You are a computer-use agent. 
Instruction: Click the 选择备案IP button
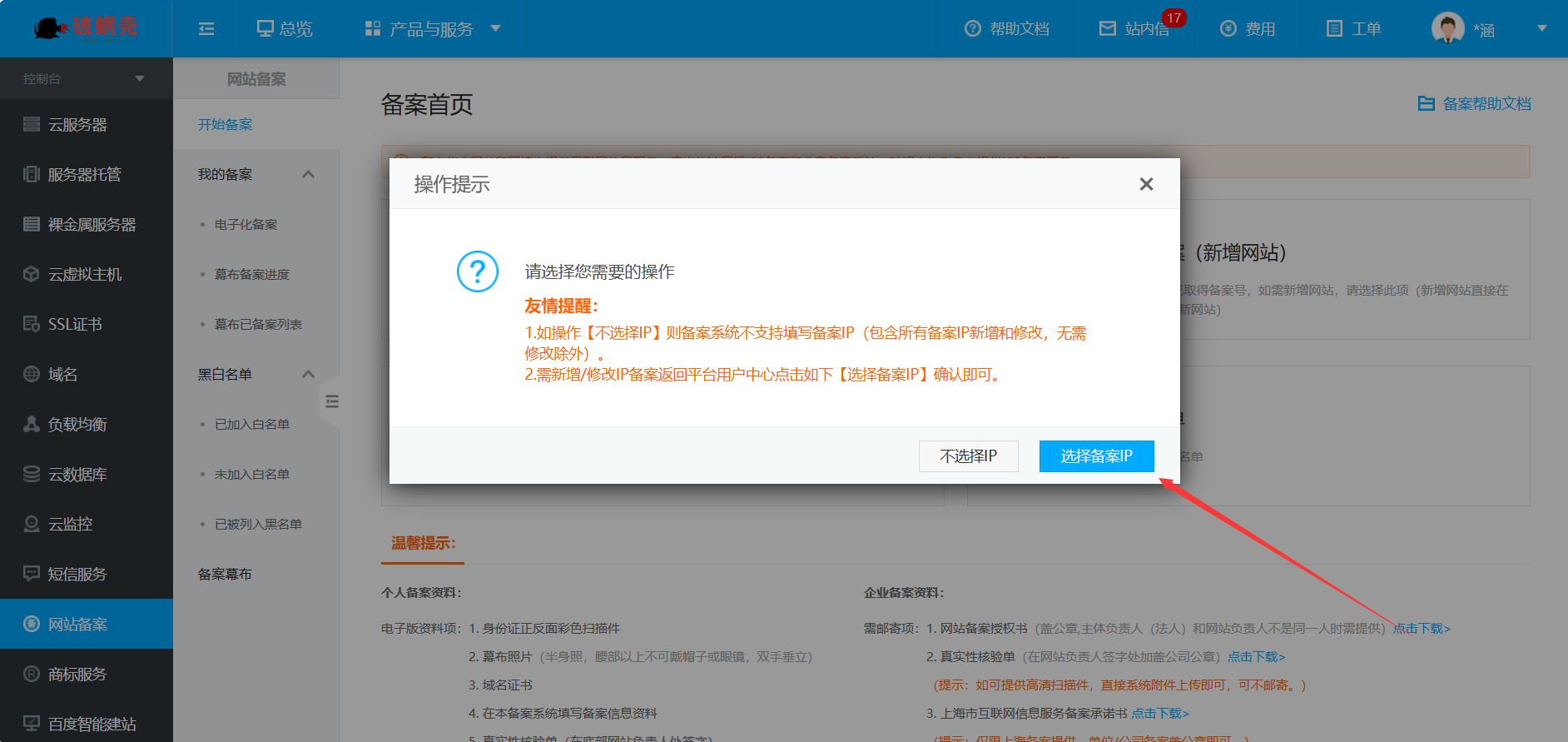coord(1096,456)
